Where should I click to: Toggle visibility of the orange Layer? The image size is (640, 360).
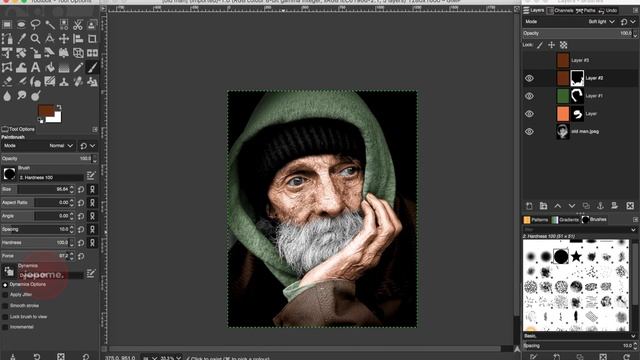[529, 114]
